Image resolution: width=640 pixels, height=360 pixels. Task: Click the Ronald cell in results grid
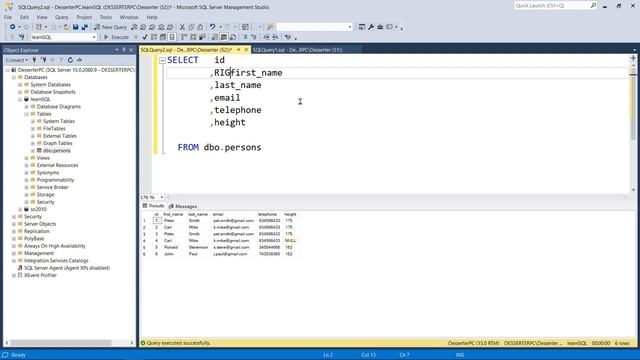pos(171,247)
